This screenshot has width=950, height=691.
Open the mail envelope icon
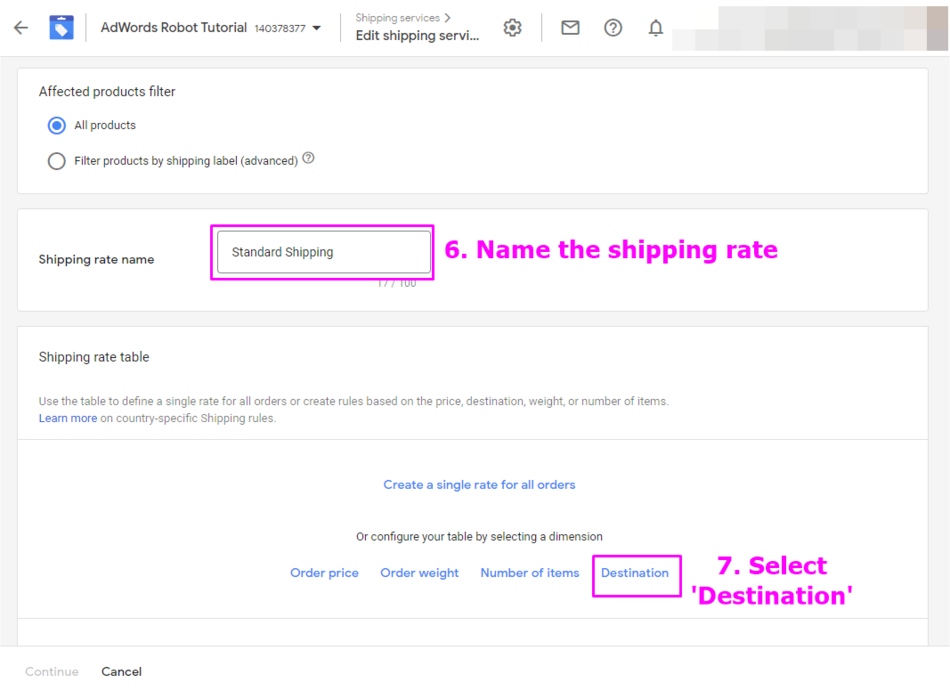click(x=570, y=28)
